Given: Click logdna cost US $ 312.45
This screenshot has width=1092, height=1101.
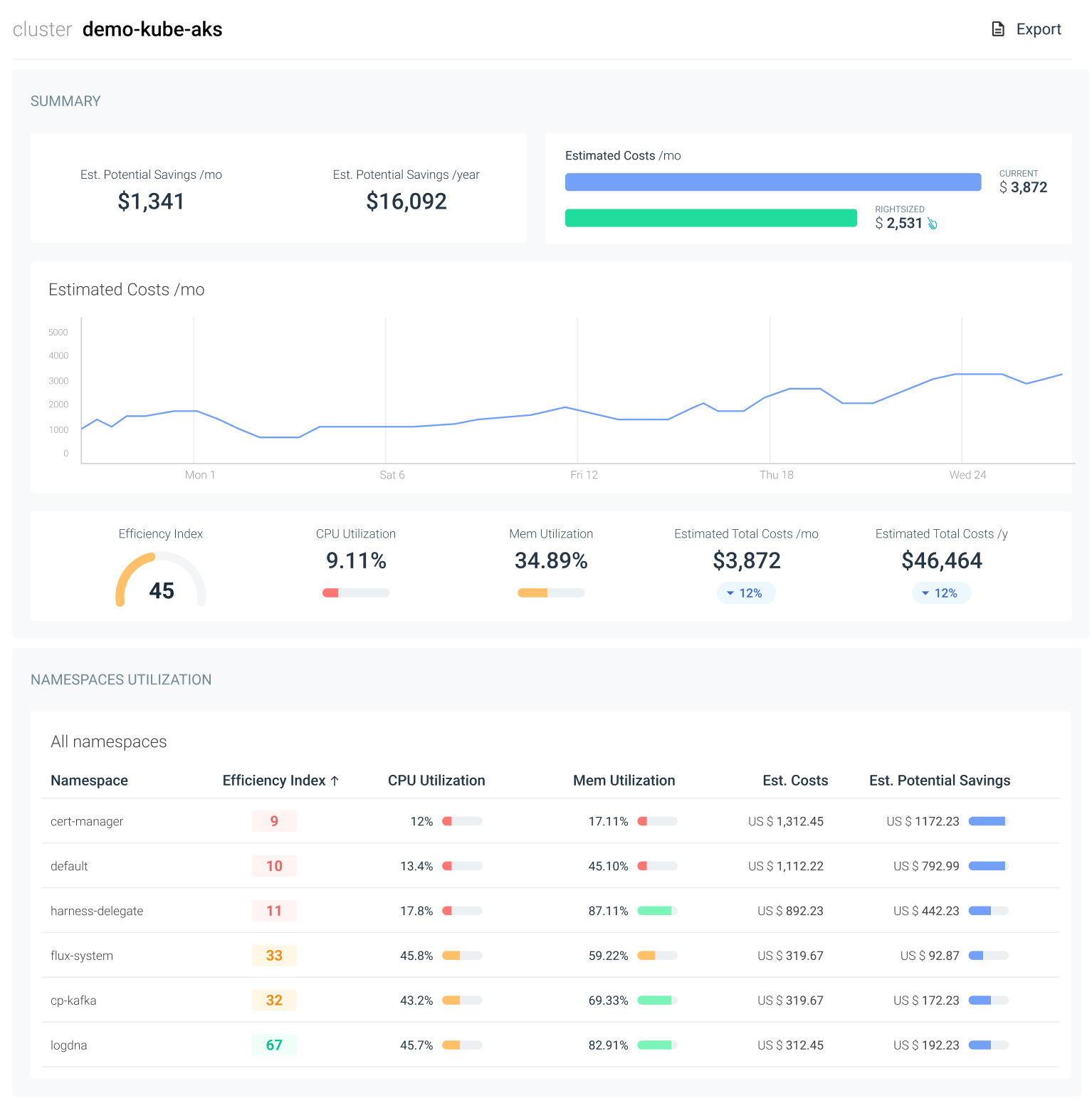Looking at the screenshot, I should point(790,1045).
